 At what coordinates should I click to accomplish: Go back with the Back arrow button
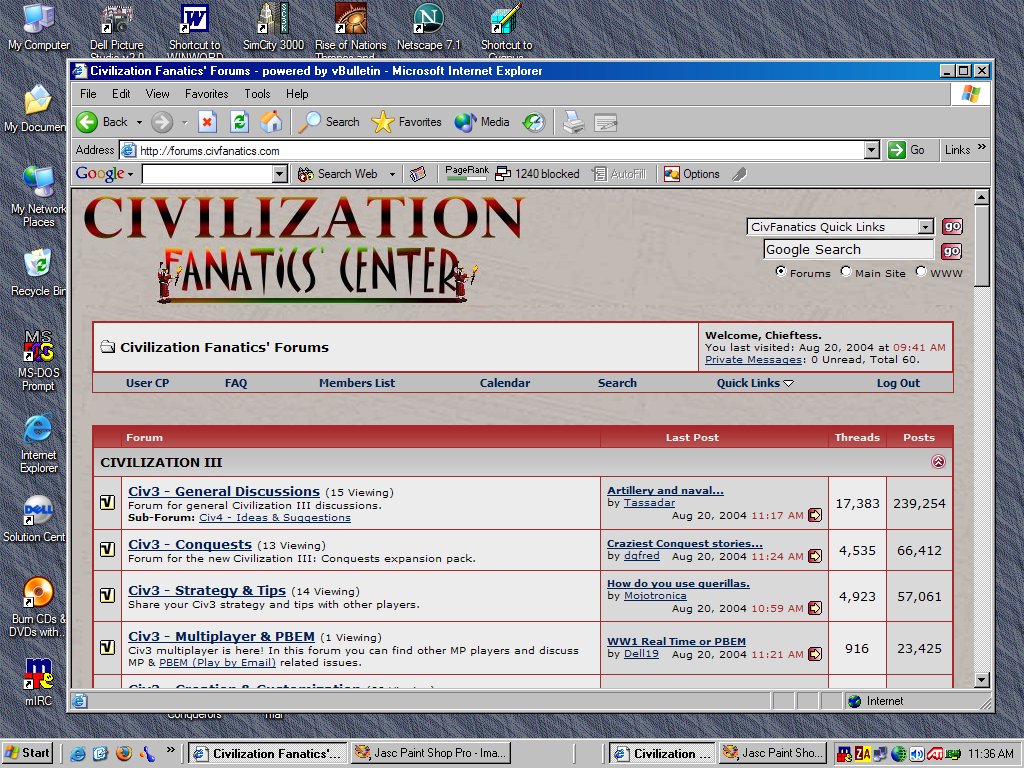[102, 122]
